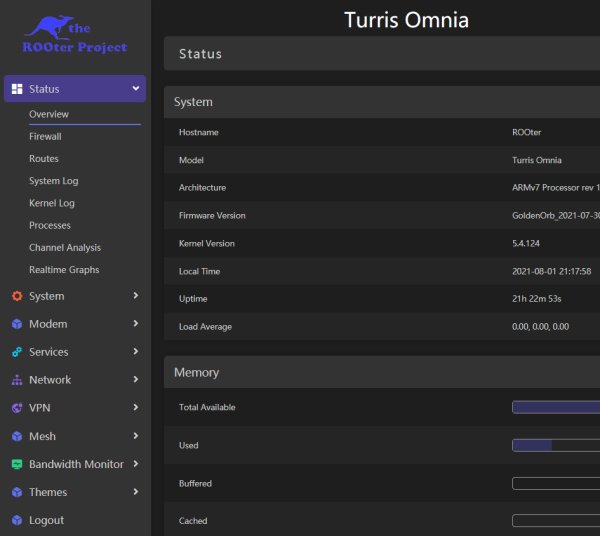Click the Themes cube icon
This screenshot has width=600, height=536.
click(17, 492)
